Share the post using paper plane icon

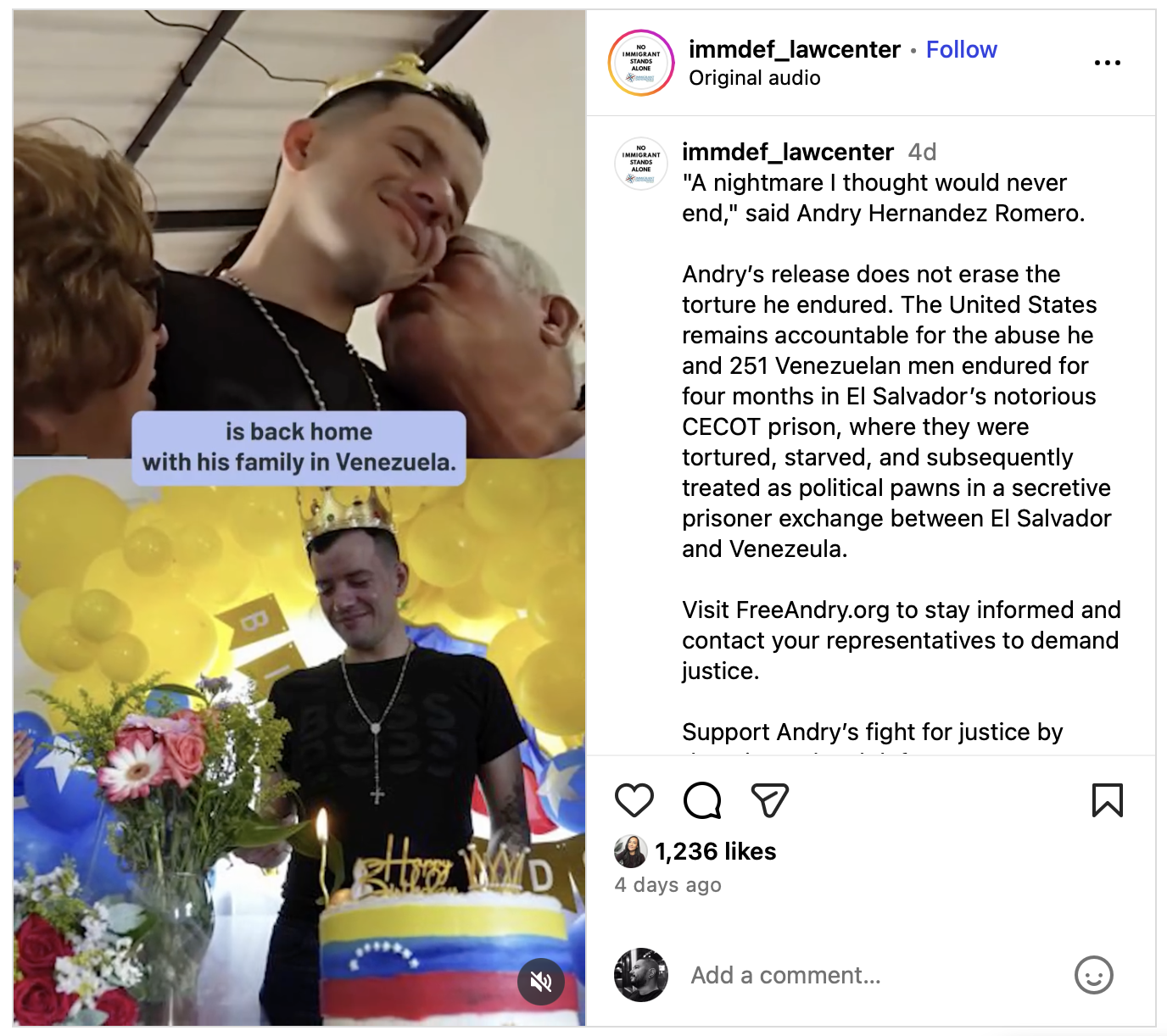[x=770, y=800]
